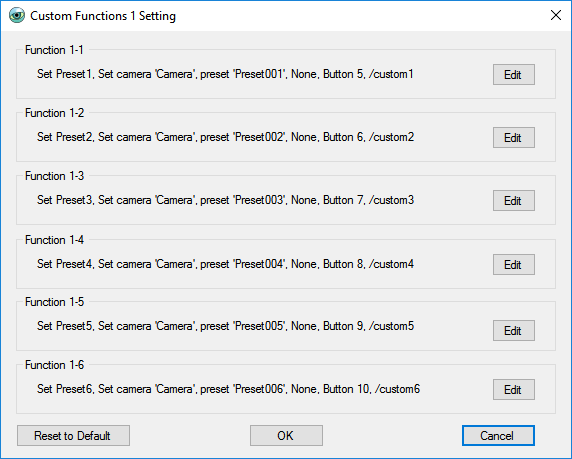Click the Reset to Default button

click(x=73, y=435)
